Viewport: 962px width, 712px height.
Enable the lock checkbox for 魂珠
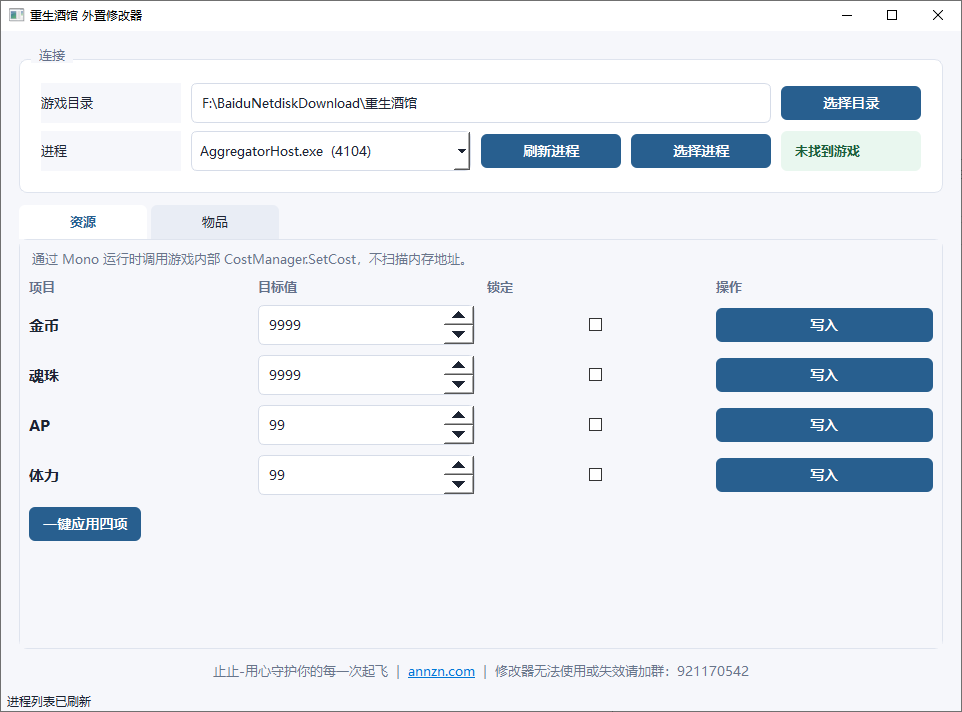pyautogui.click(x=595, y=375)
